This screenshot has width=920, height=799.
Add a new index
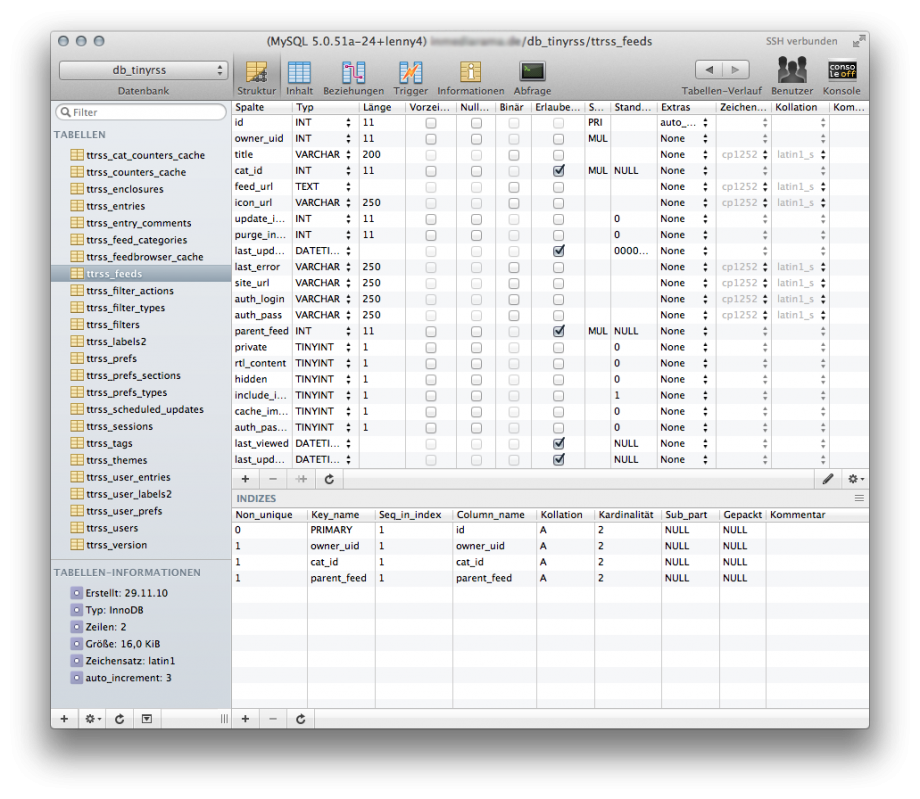point(245,719)
